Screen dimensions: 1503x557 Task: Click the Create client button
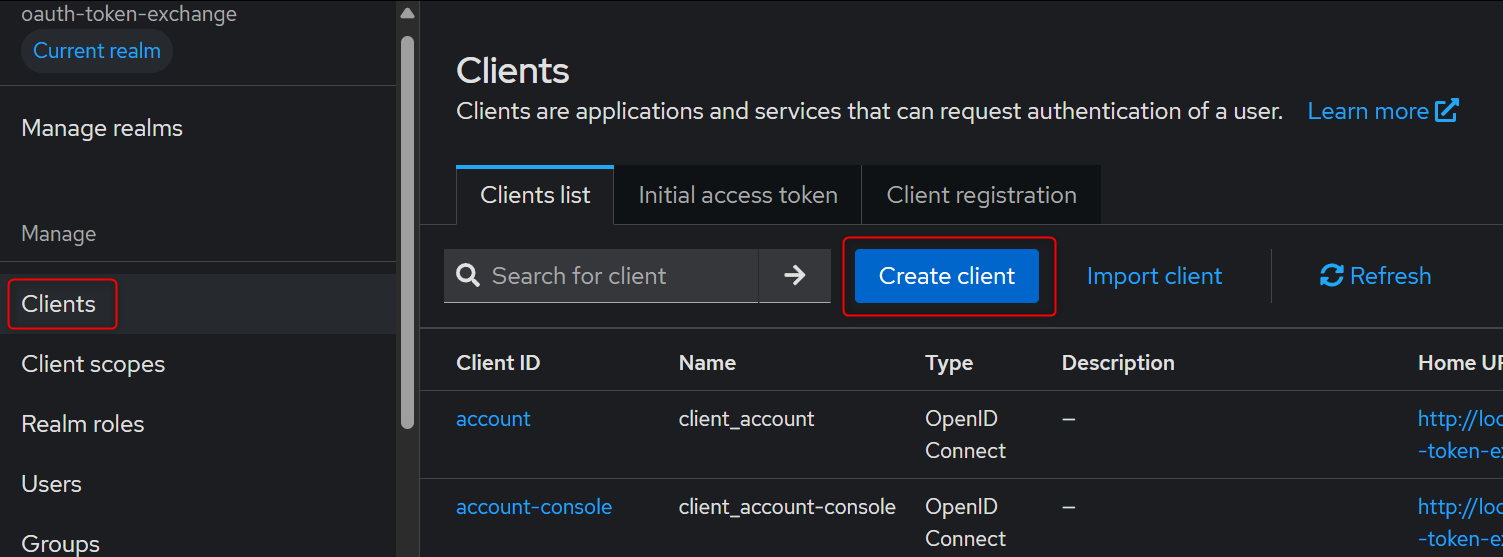point(947,276)
